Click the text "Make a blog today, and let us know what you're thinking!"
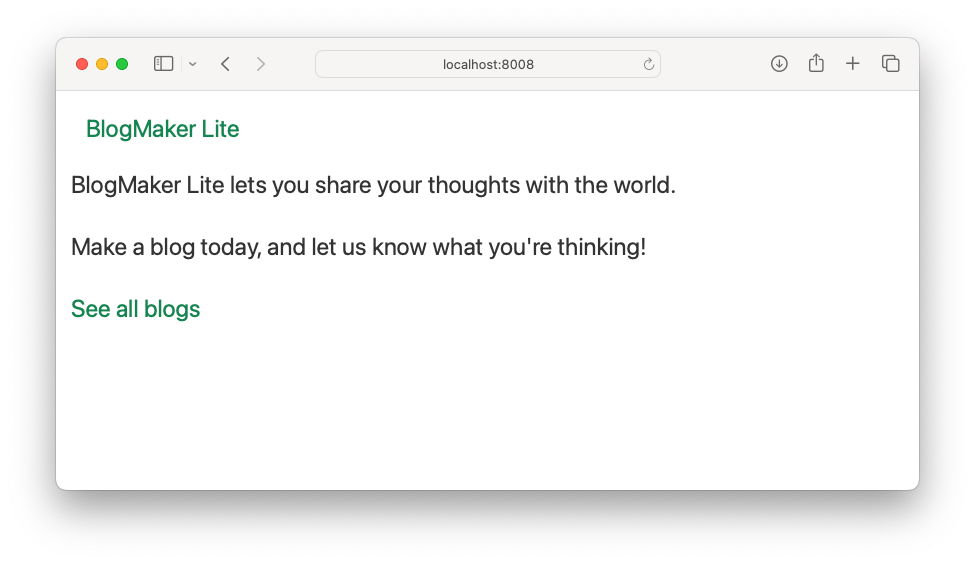975x564 pixels. pos(359,247)
